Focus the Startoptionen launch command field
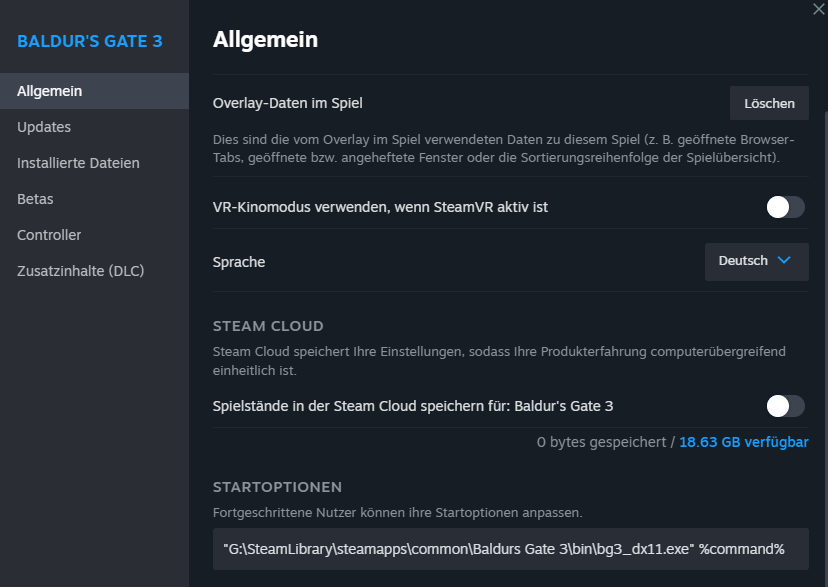This screenshot has height=587, width=828. (510, 549)
